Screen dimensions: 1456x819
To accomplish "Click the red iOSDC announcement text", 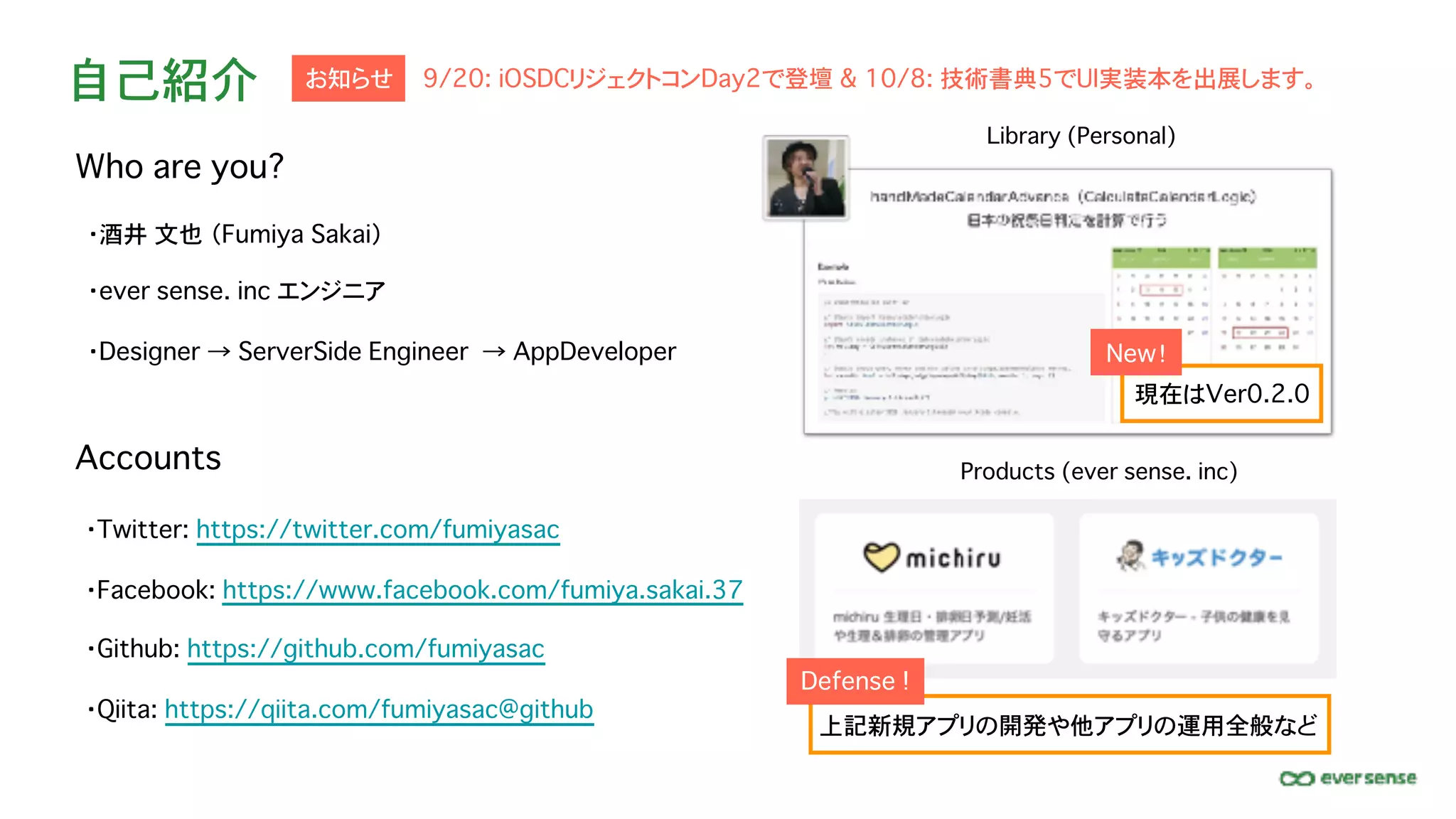I will click(x=869, y=78).
